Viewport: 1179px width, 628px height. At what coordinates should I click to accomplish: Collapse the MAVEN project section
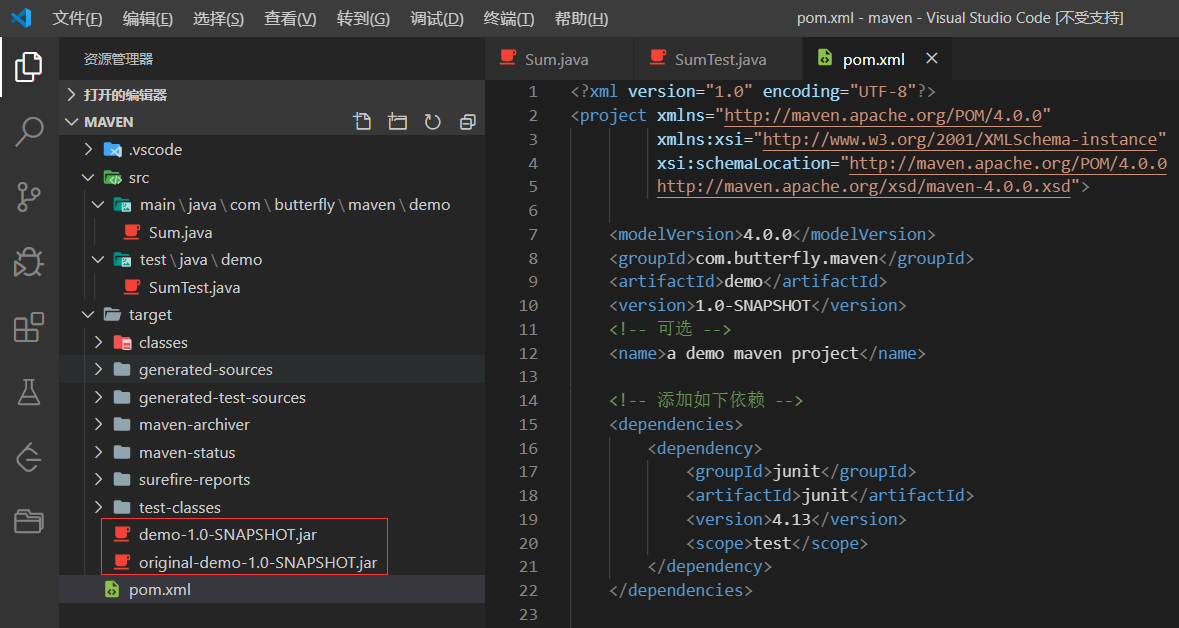tap(108, 122)
